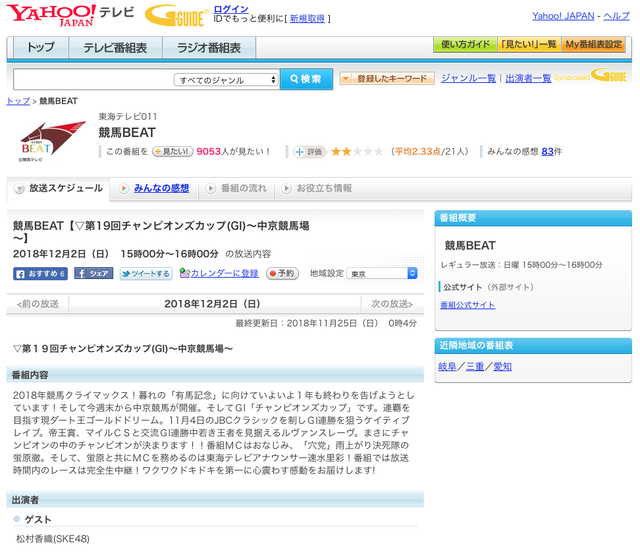Image resolution: width=640 pixels, height=556 pixels.
Task: Go to 次の放送> next broadcast
Action: tap(392, 304)
